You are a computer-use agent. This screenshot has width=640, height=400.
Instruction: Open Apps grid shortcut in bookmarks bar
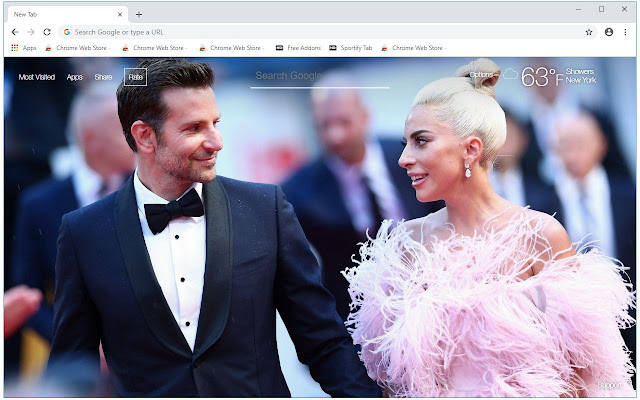point(24,48)
